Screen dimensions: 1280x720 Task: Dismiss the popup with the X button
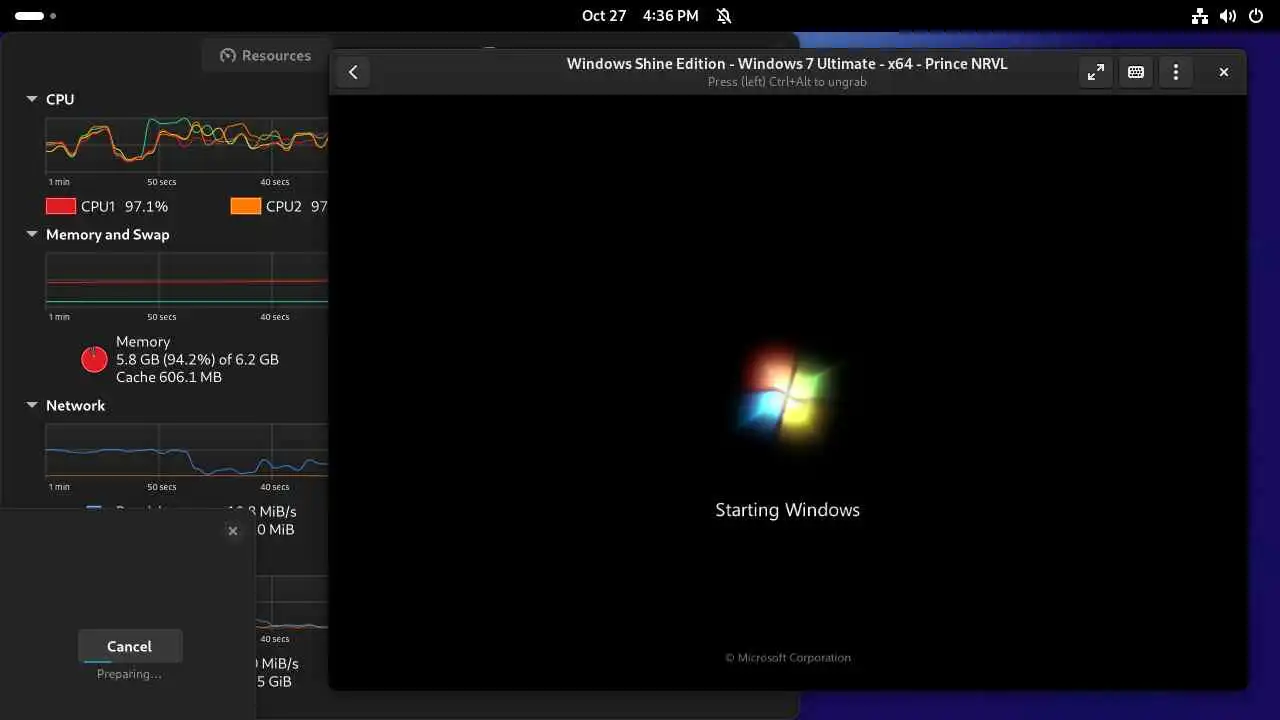point(233,531)
